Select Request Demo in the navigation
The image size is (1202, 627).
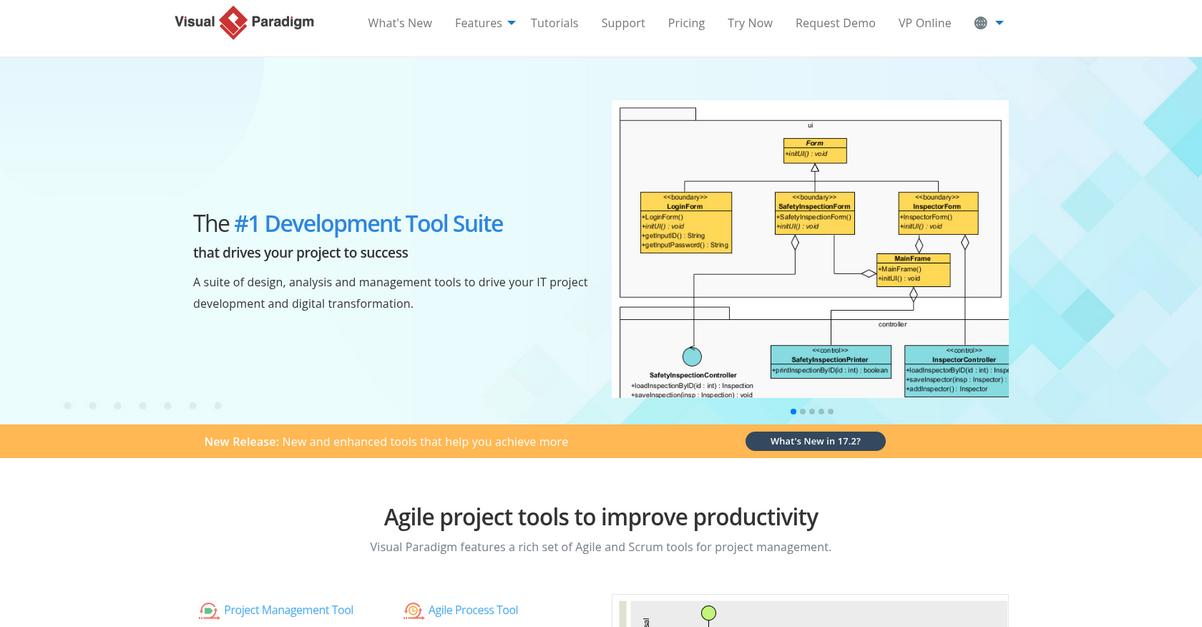tap(835, 23)
